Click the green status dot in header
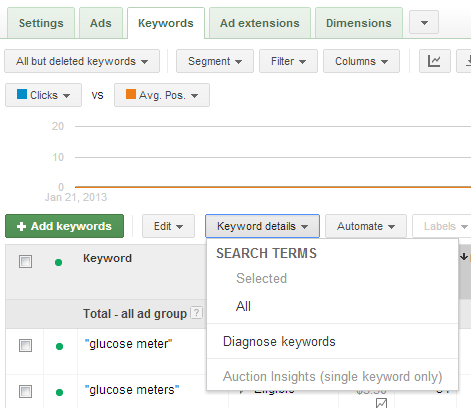The height and width of the screenshot is (408, 471). tap(58, 263)
